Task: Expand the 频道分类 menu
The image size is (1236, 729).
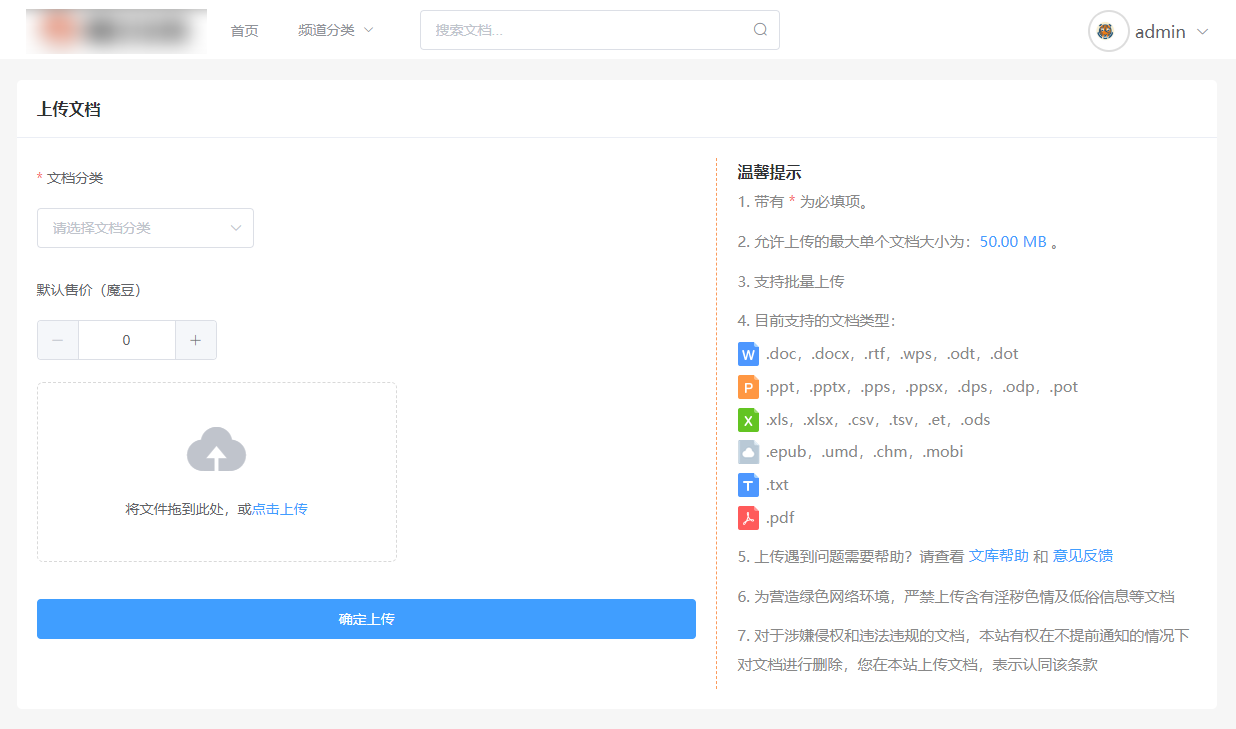Action: (x=336, y=30)
